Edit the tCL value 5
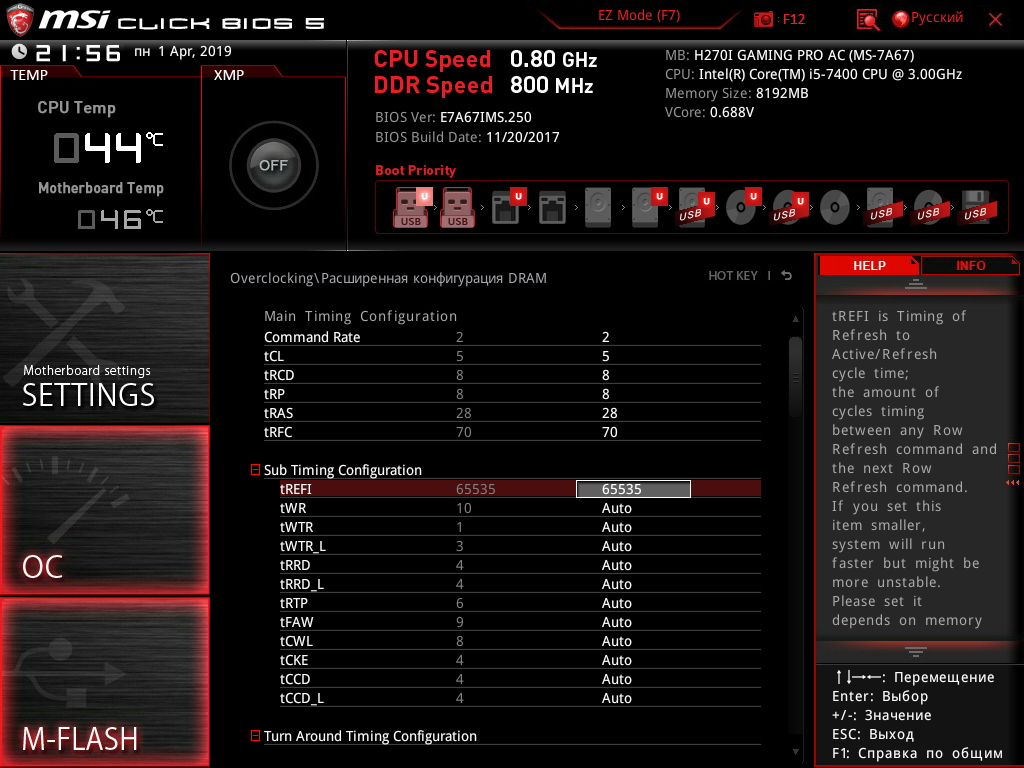Viewport: 1024px width, 768px height. tap(605, 356)
